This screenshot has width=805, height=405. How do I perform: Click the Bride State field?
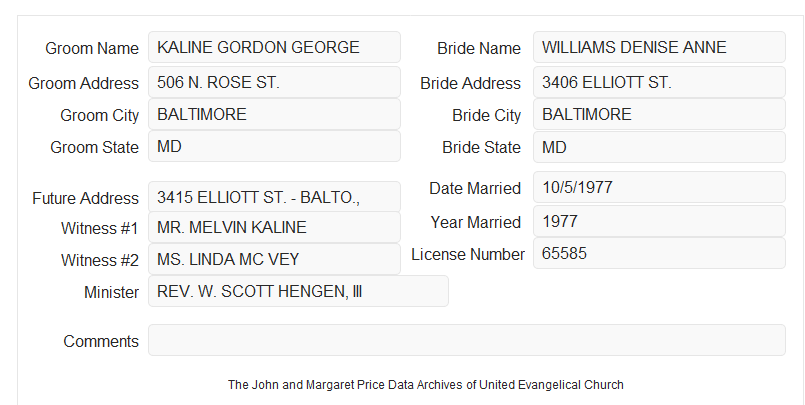click(659, 147)
